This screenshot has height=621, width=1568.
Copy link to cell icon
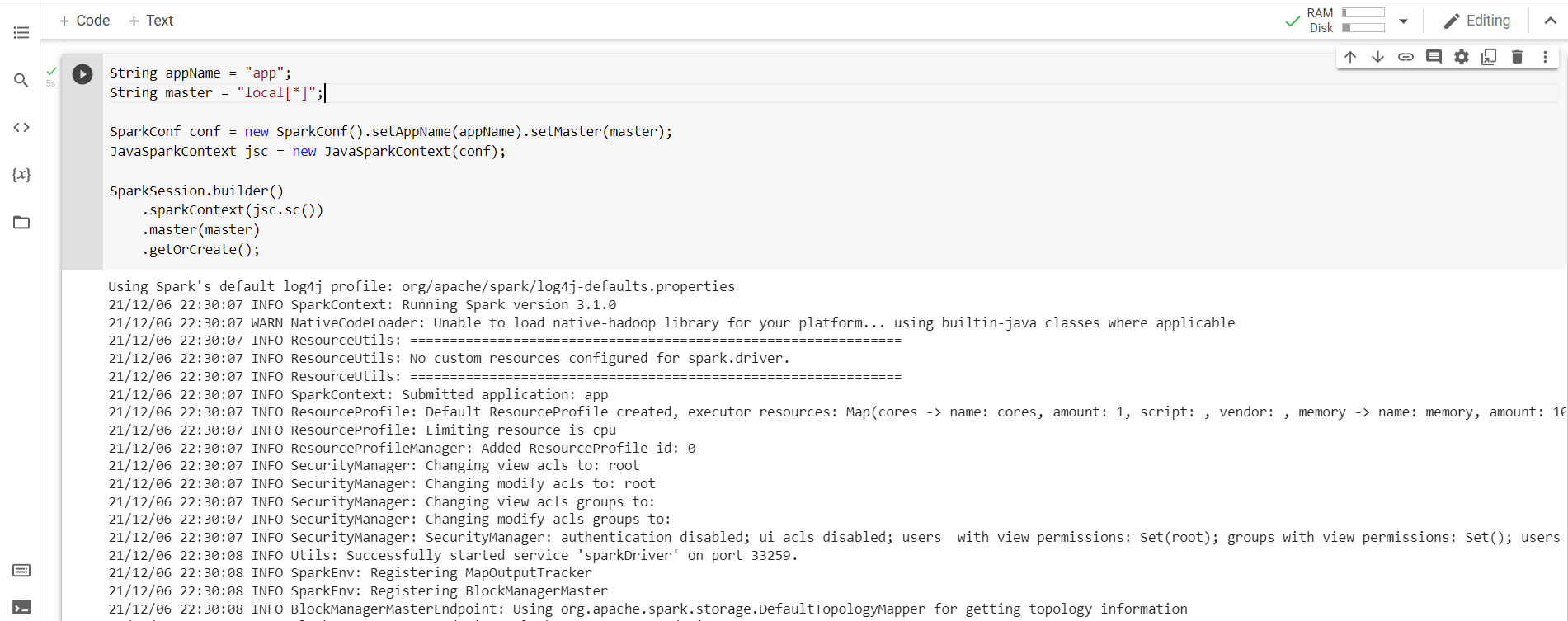tap(1406, 57)
